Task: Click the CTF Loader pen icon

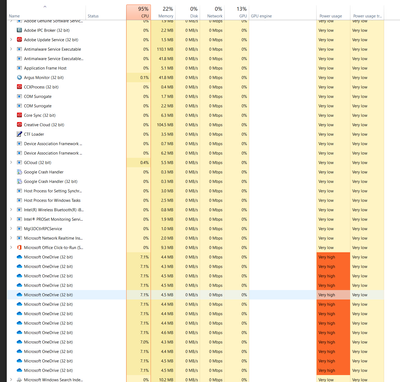Action: click(x=19, y=134)
